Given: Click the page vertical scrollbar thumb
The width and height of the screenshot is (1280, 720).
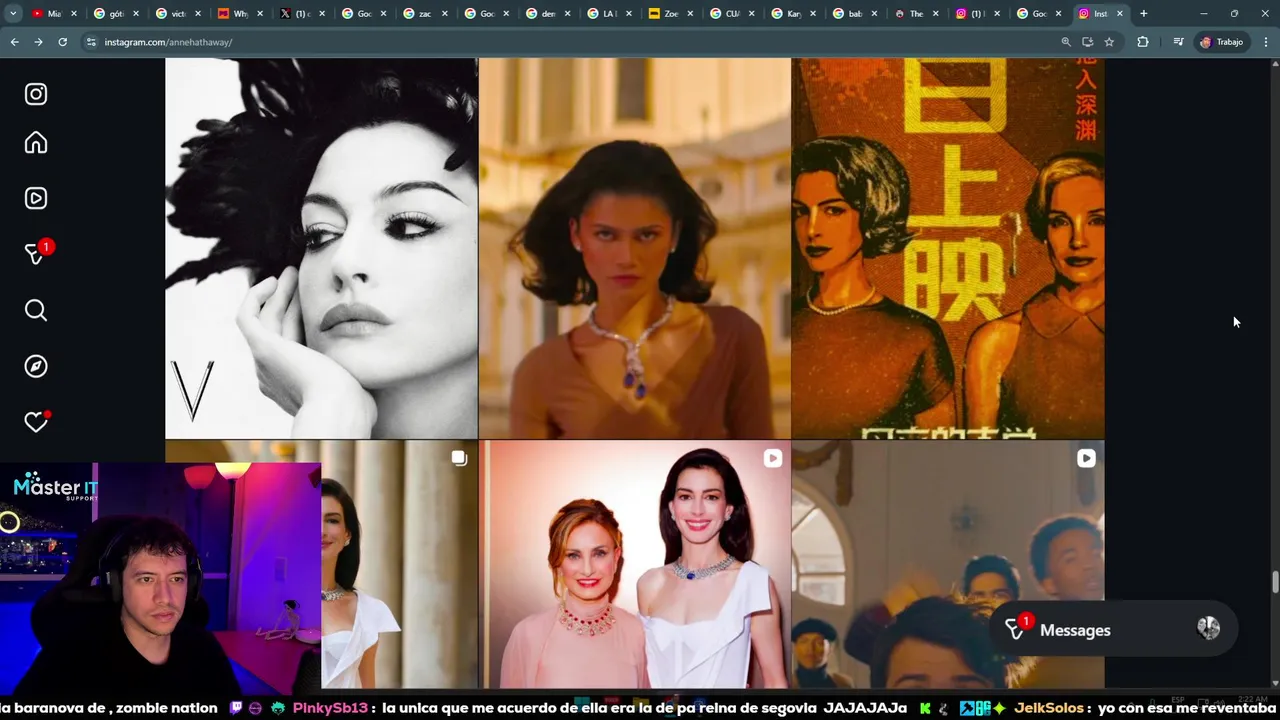Looking at the screenshot, I should (x=1274, y=581).
